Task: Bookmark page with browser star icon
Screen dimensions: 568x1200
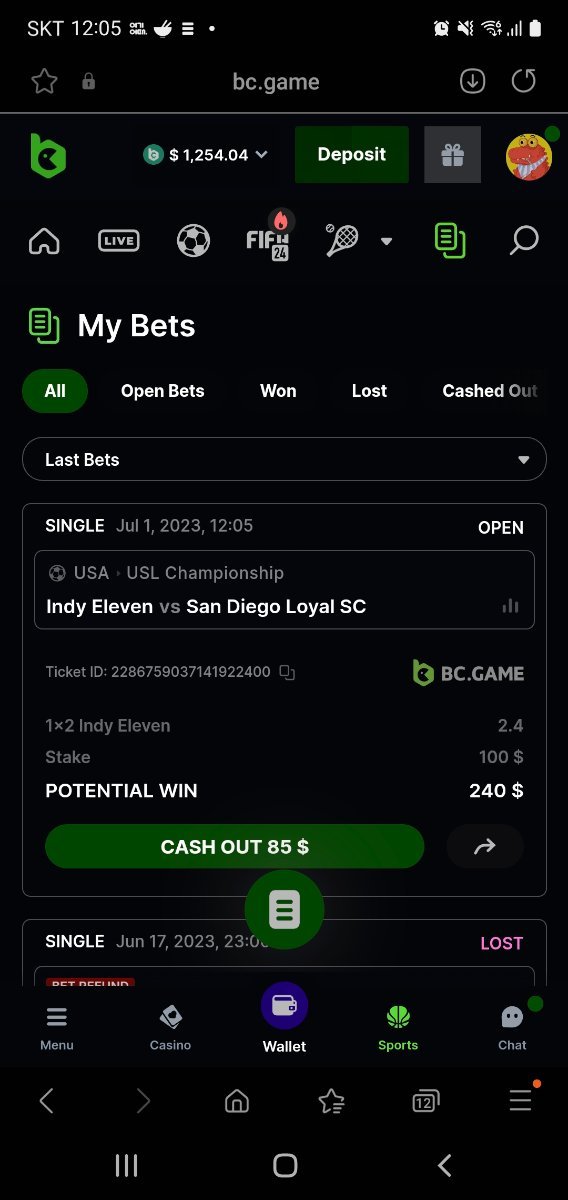Action: pyautogui.click(x=44, y=82)
